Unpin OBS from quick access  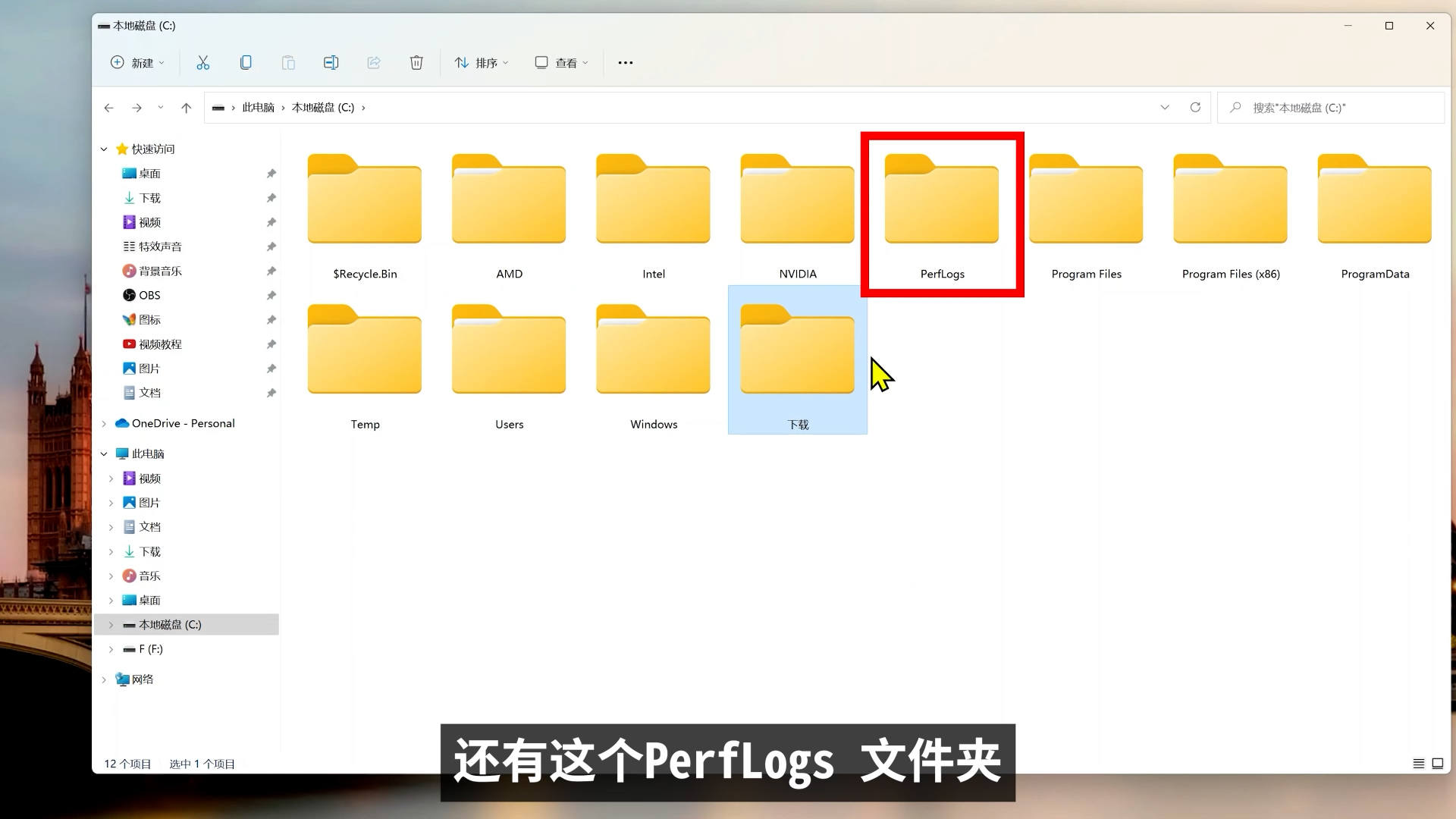(x=271, y=295)
